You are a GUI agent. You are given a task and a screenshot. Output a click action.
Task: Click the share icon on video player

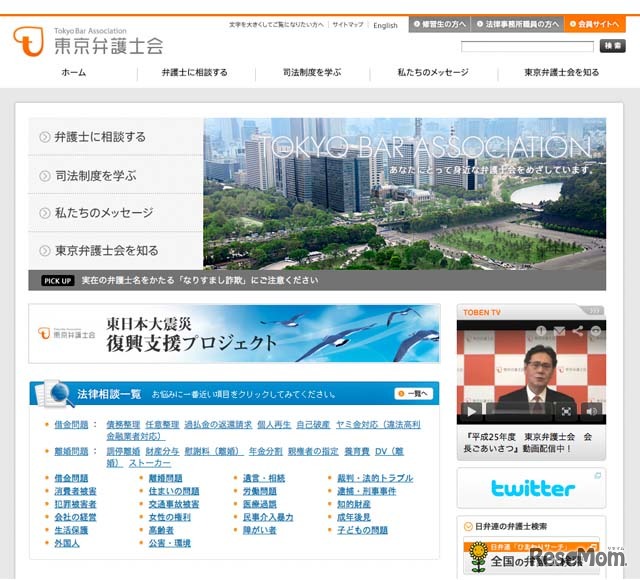577,331
